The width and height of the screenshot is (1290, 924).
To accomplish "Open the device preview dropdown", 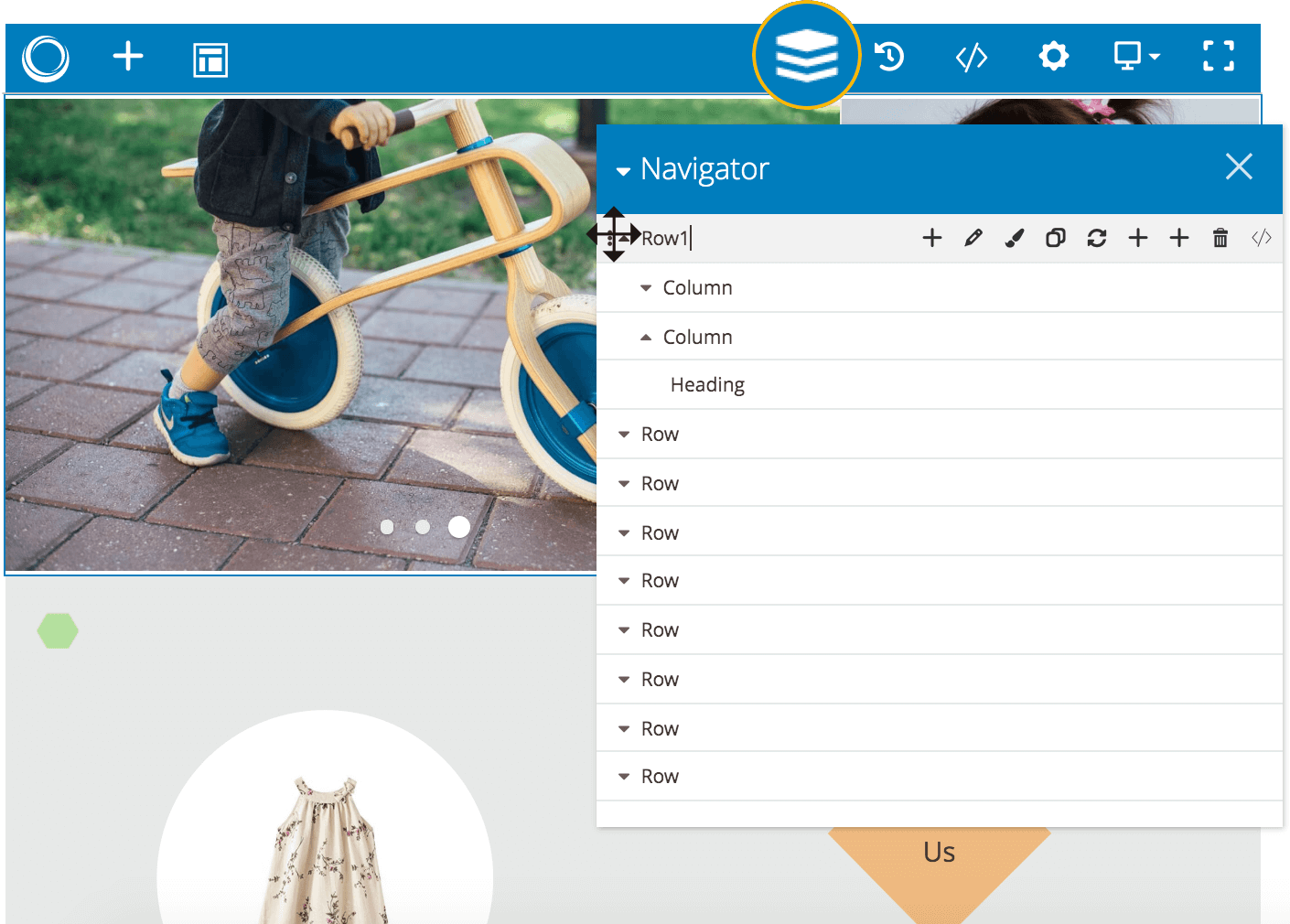I will [x=1136, y=57].
